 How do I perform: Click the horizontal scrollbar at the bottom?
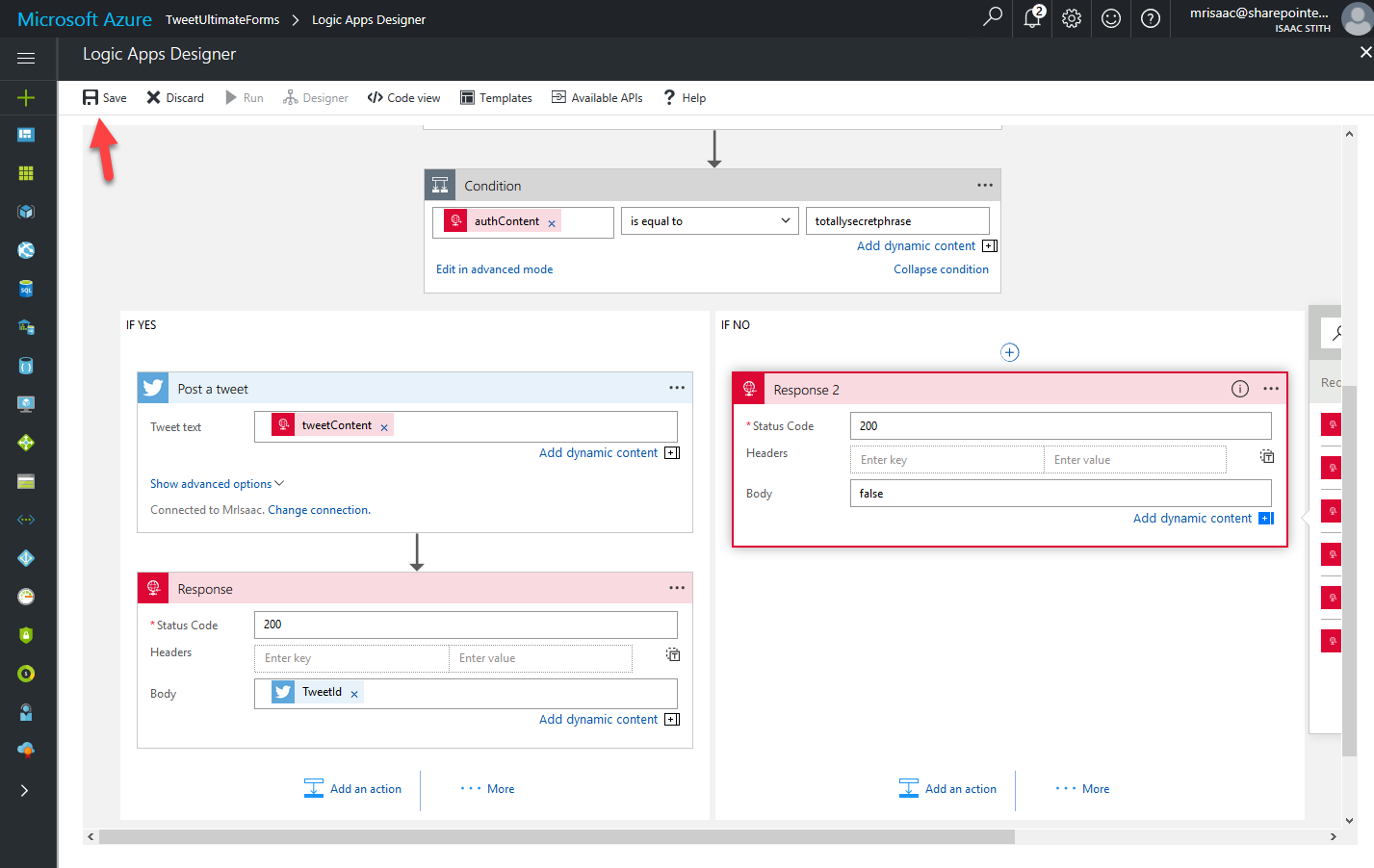pos(557,837)
